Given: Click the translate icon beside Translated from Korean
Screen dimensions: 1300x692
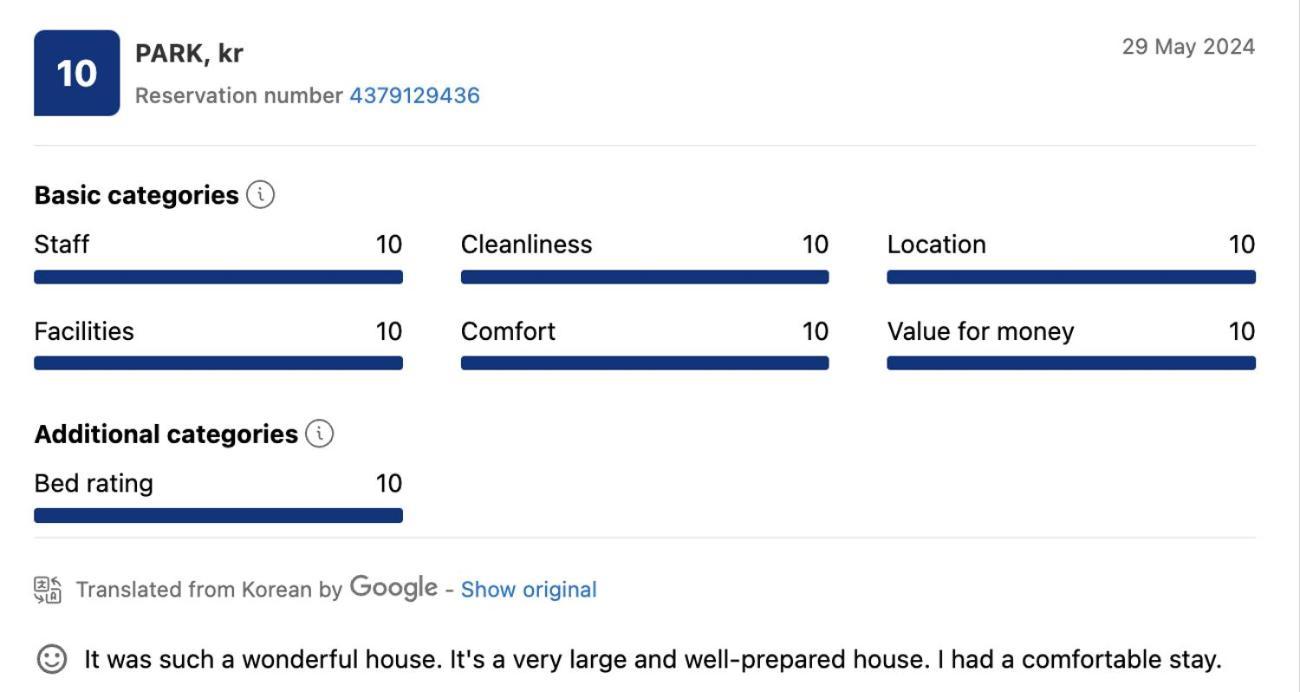Looking at the screenshot, I should (x=48, y=590).
